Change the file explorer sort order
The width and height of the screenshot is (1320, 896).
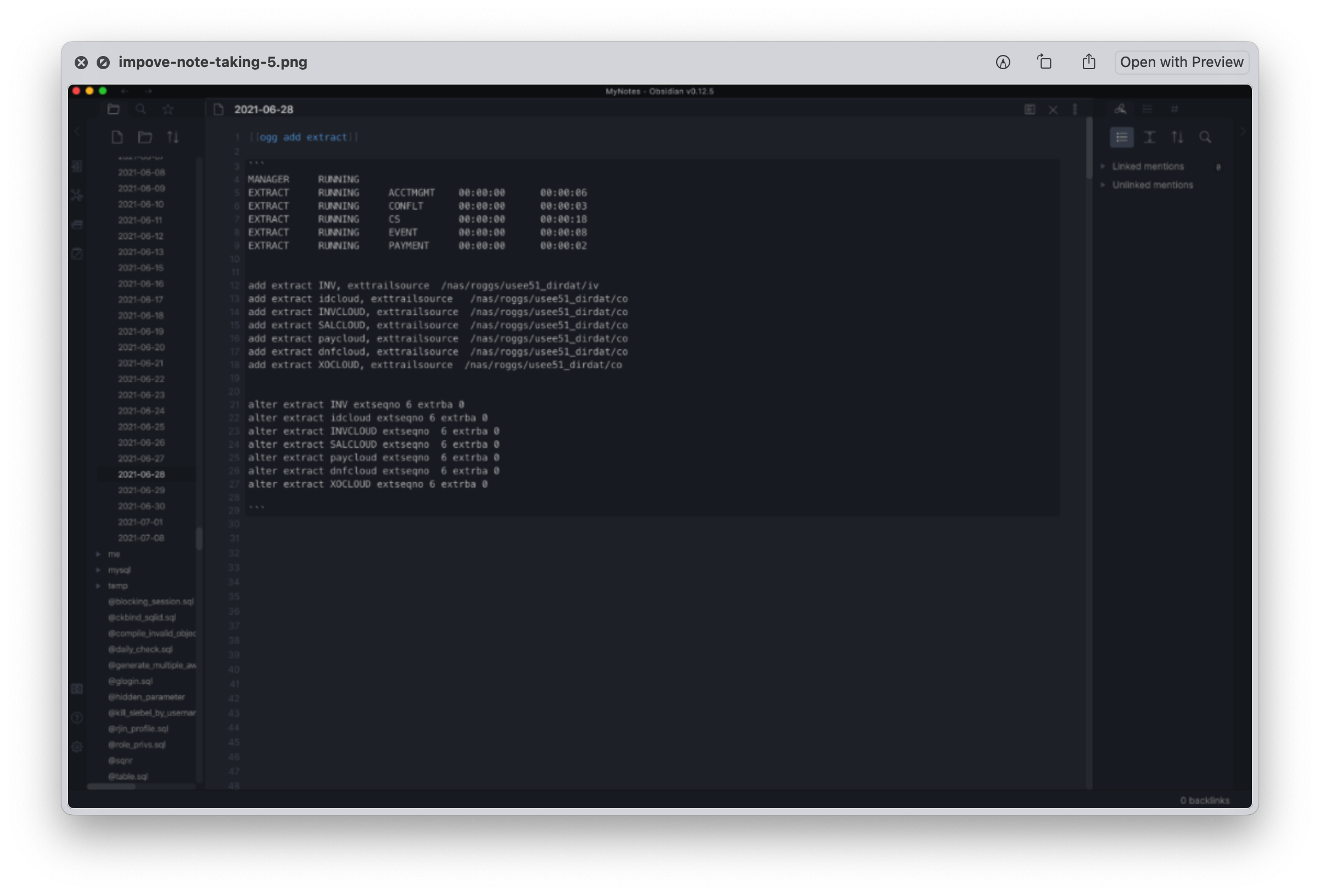[172, 137]
